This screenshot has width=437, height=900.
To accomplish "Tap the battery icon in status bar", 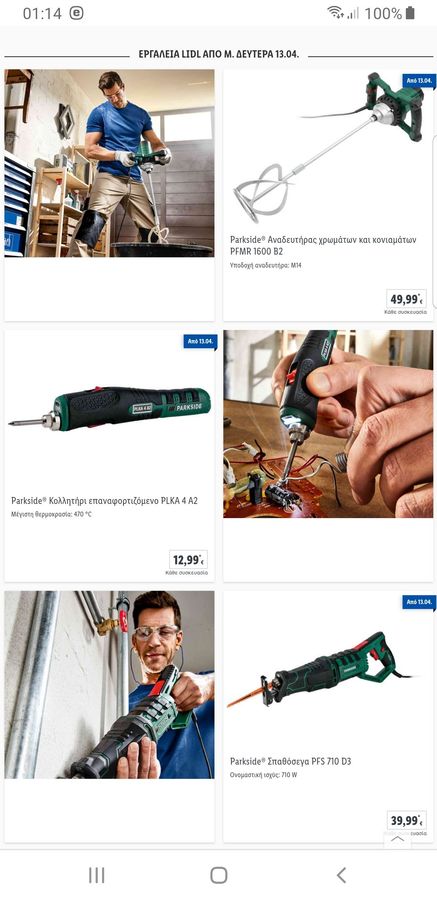I will pyautogui.click(x=409, y=13).
